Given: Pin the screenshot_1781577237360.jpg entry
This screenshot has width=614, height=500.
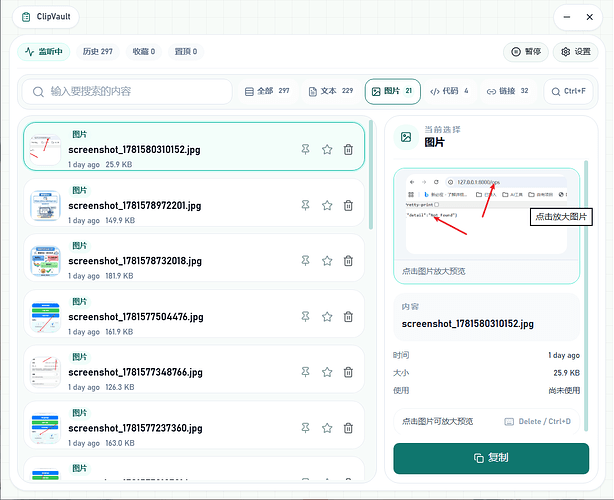Looking at the screenshot, I should 305,428.
